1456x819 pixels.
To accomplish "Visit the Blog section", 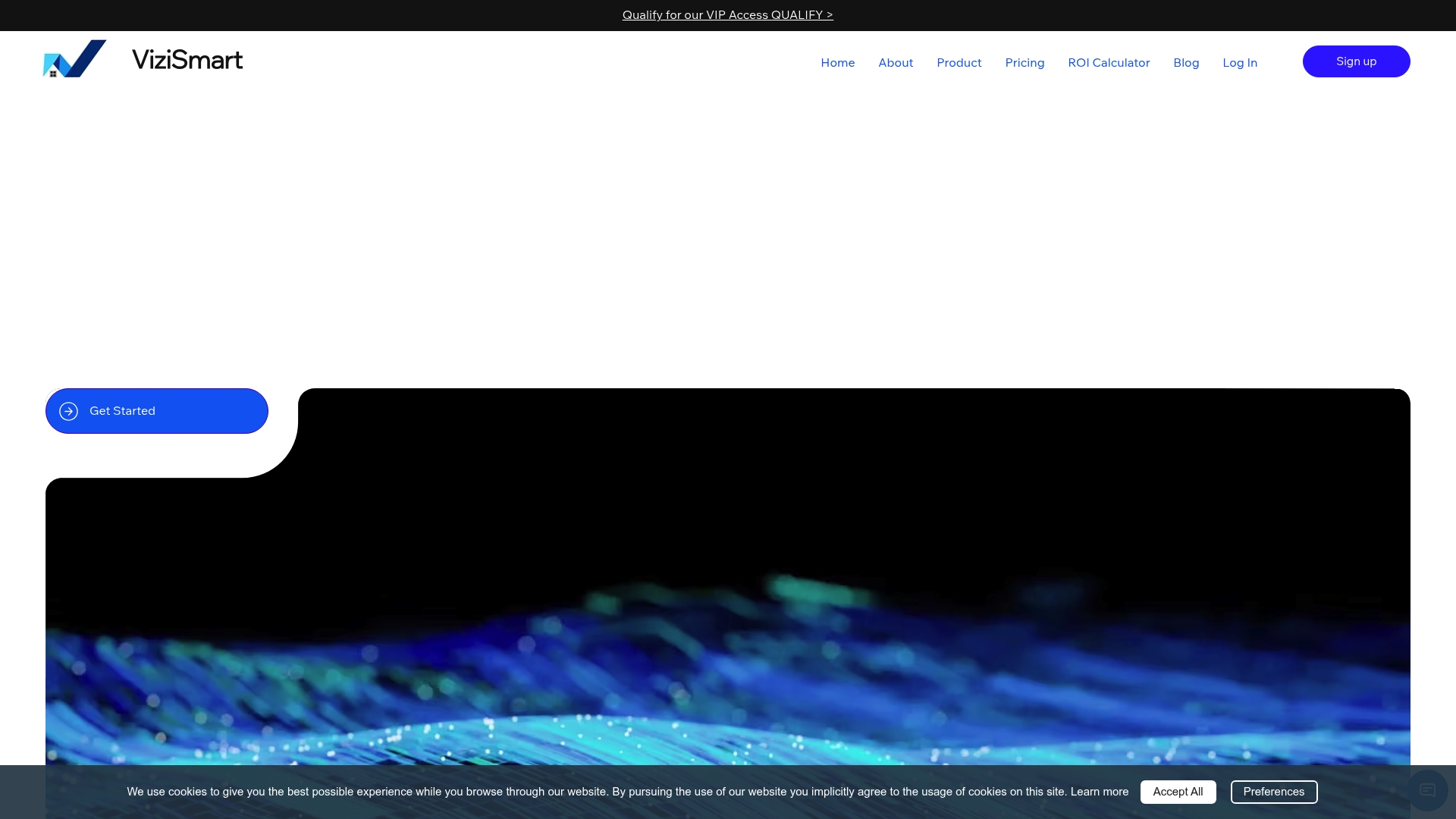I will pos(1186,63).
